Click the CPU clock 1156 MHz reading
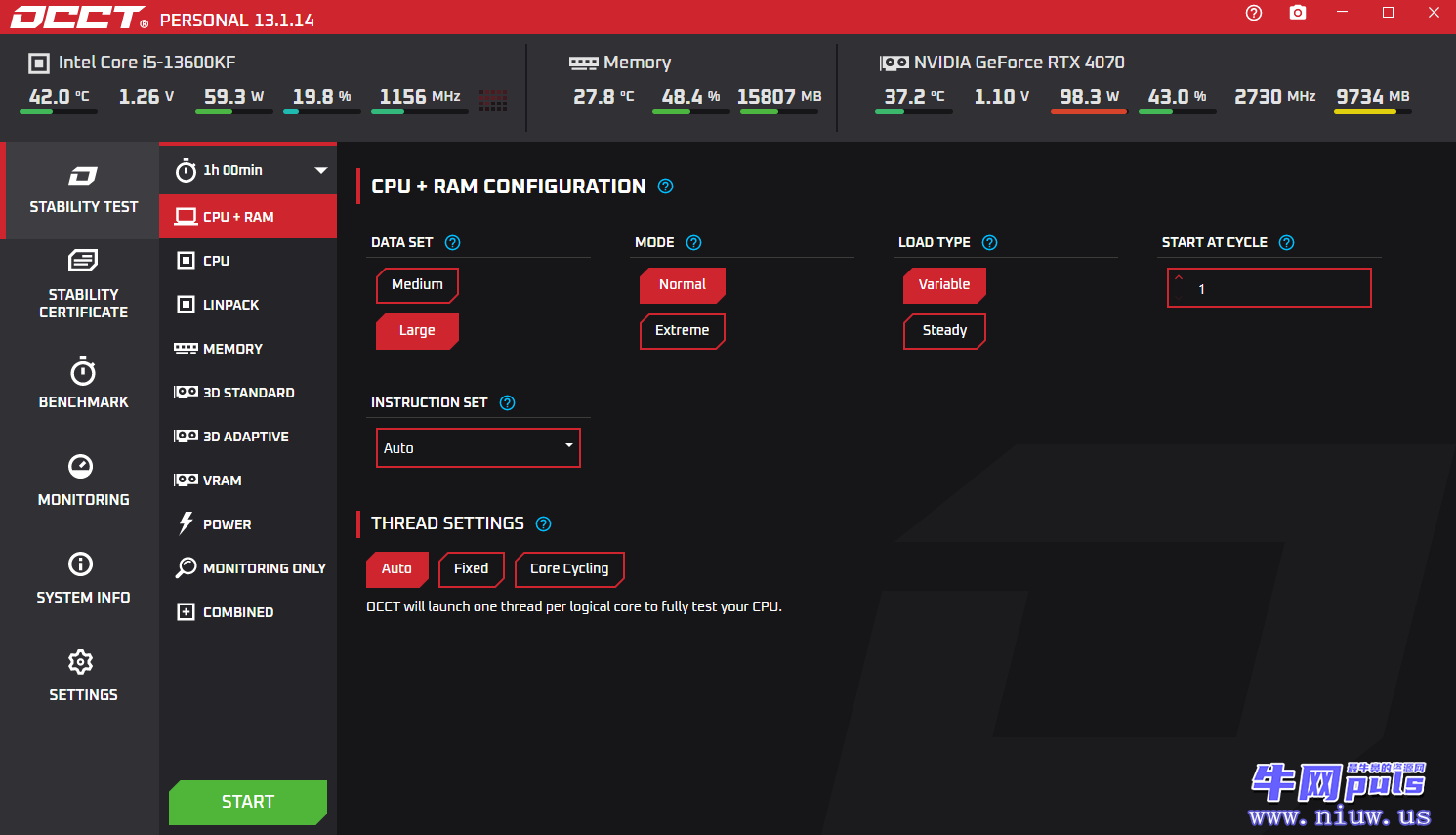Screen dimensions: 1456x835 (x=420, y=97)
